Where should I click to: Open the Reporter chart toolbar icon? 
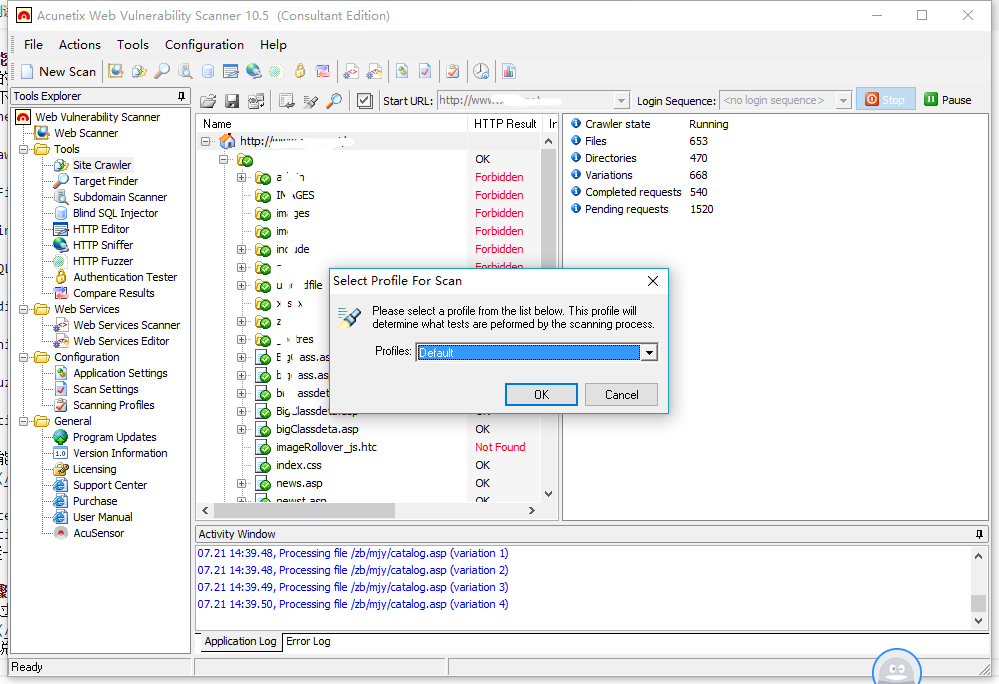(x=508, y=71)
